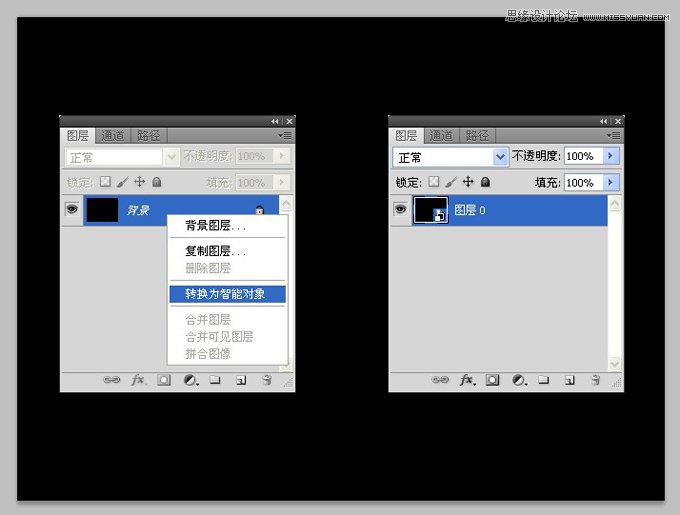
Task: Click lock transparent pixels icon in left panel
Action: [105, 182]
